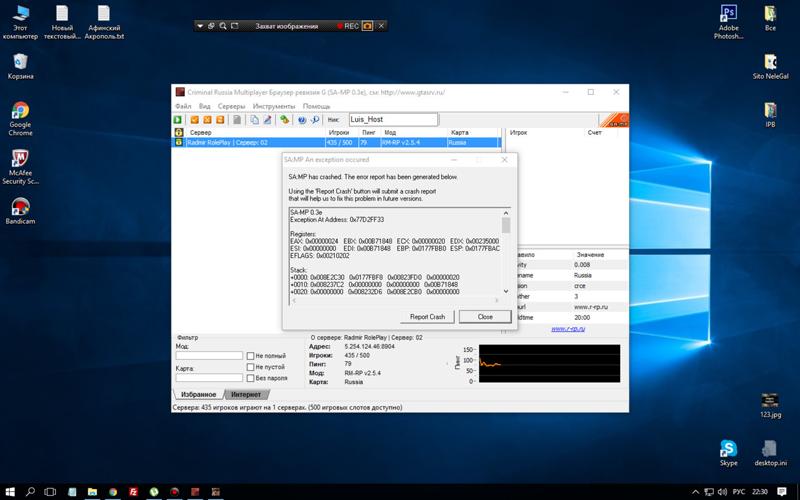Open uTorrent from the taskbar
800x500 pixels.
[x=154, y=492]
